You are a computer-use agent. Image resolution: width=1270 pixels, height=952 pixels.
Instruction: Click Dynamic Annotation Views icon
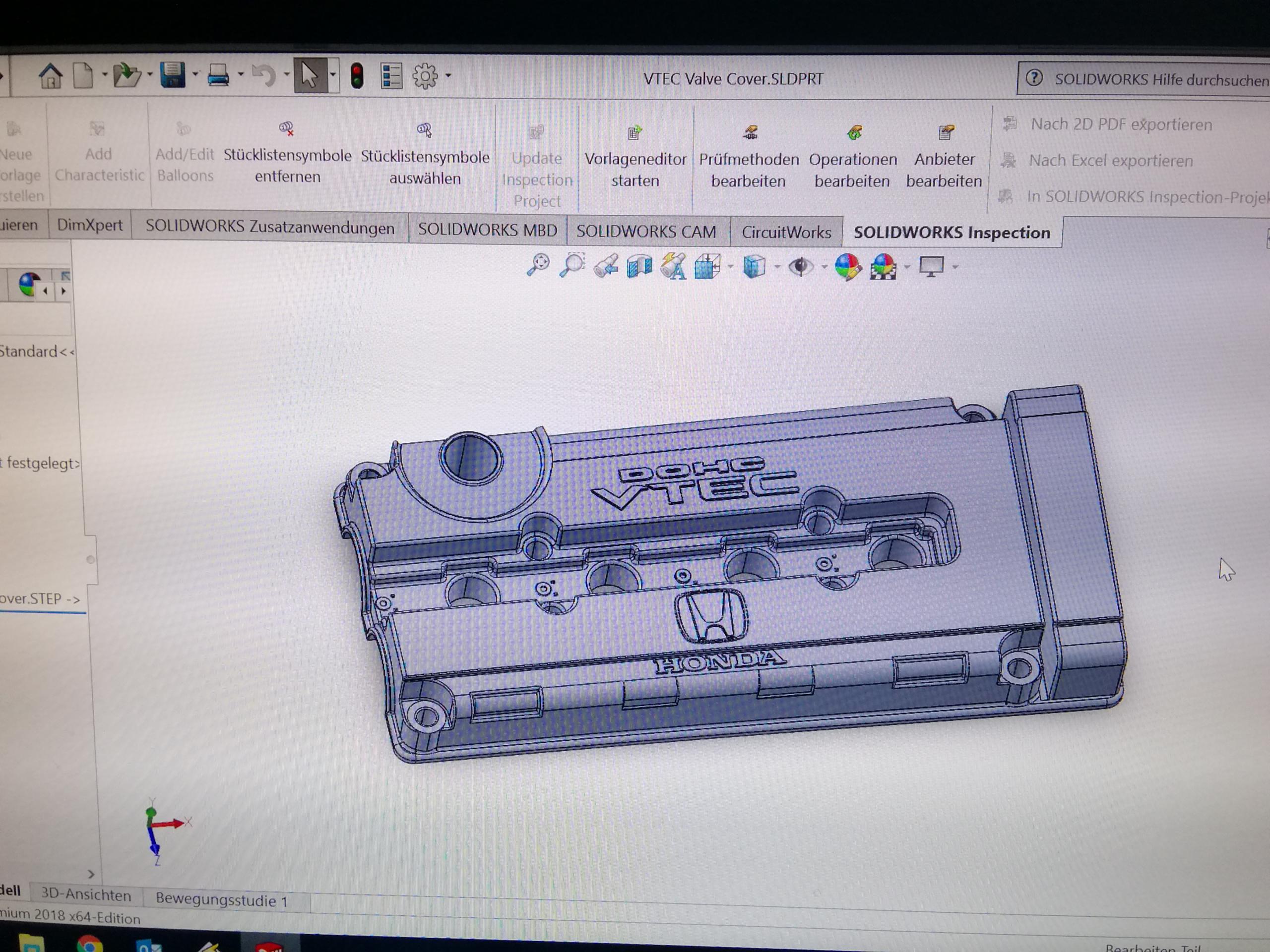[x=674, y=266]
